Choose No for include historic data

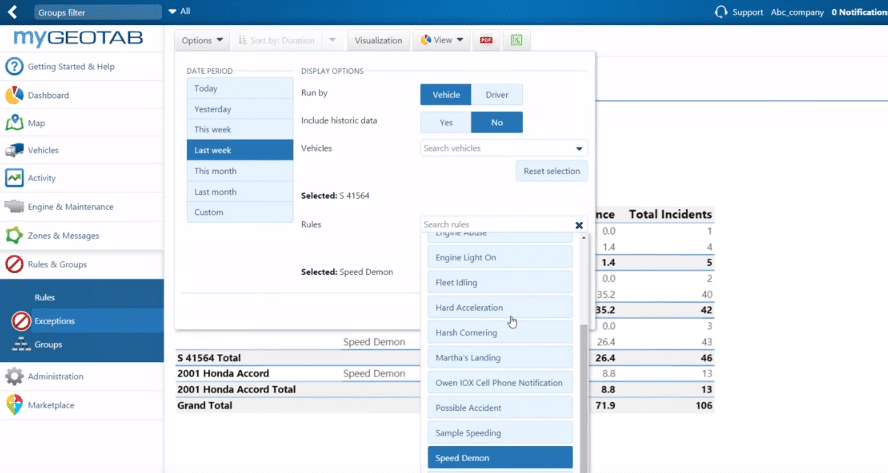pos(497,122)
